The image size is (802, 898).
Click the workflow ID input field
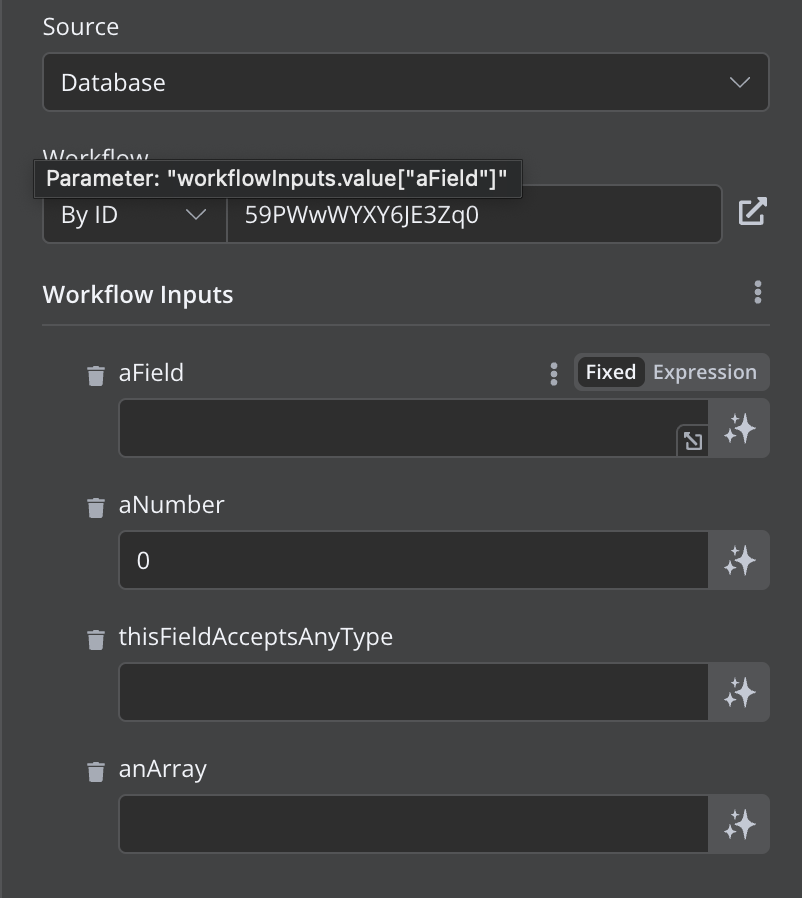tap(473, 215)
